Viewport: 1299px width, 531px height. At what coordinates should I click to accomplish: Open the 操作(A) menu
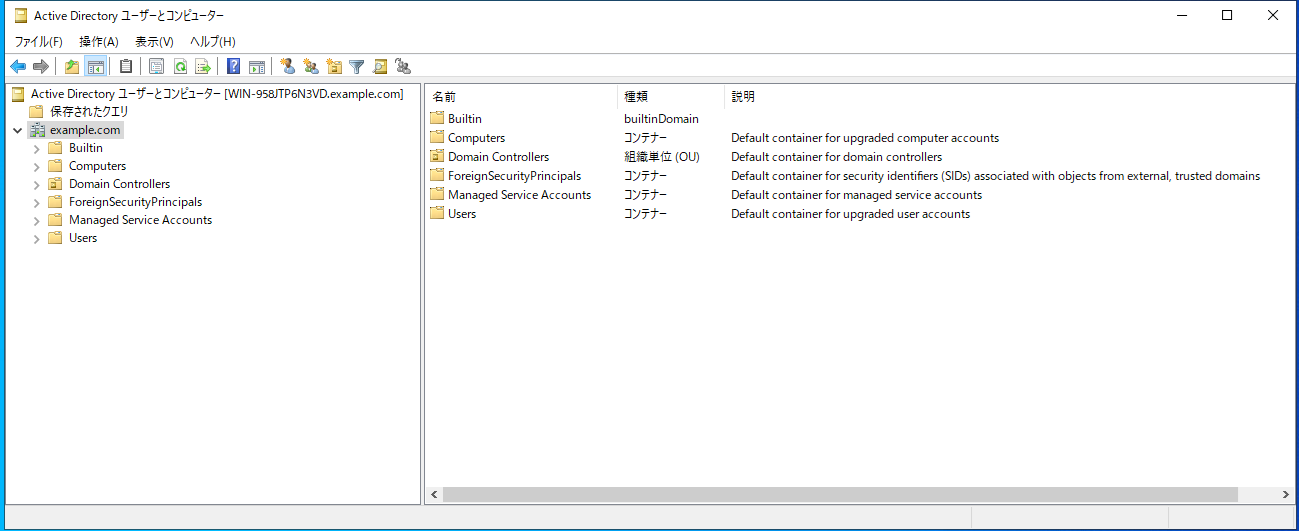pyautogui.click(x=99, y=41)
